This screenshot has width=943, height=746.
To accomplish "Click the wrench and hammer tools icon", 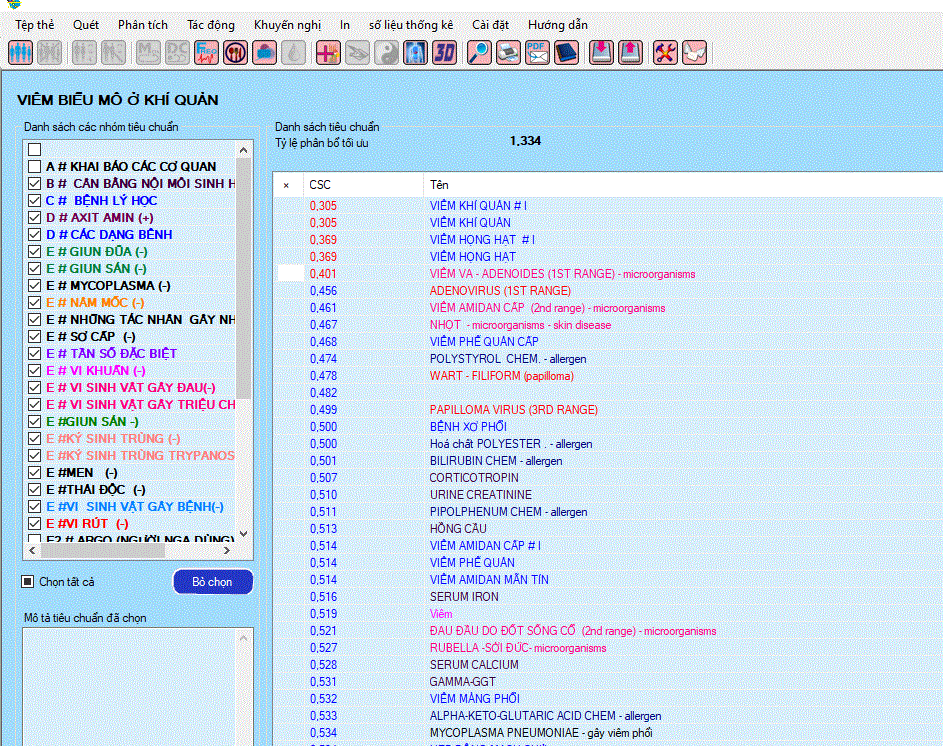I will click(x=665, y=52).
